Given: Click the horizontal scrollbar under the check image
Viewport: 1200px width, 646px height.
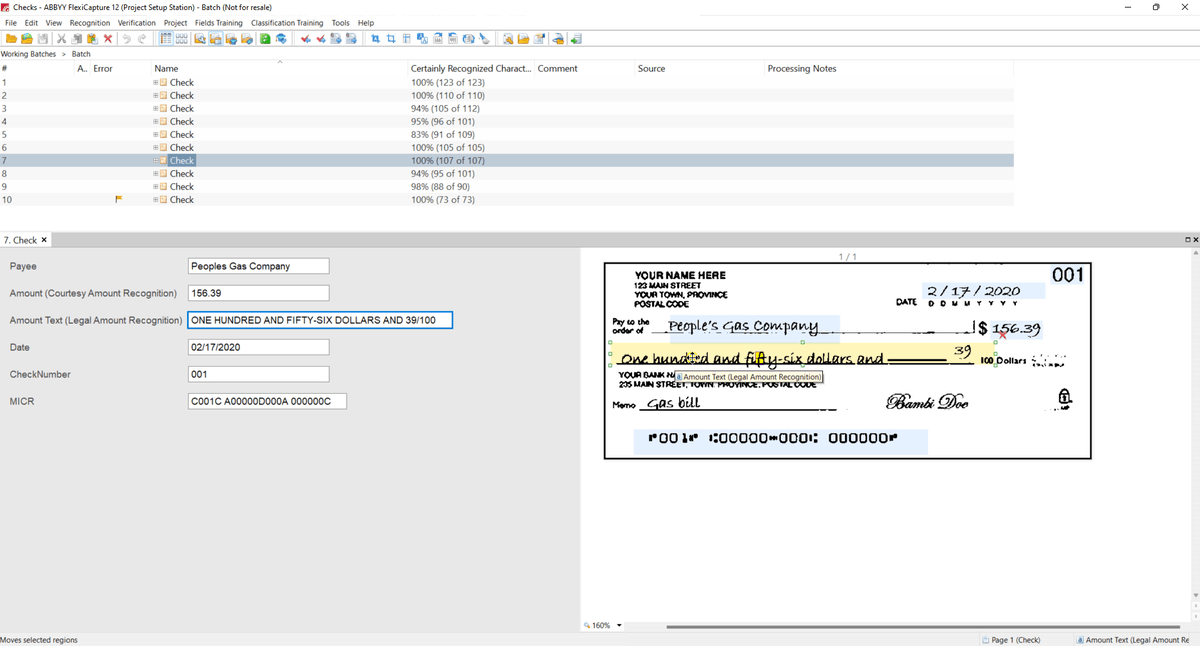Looking at the screenshot, I should pos(922,627).
